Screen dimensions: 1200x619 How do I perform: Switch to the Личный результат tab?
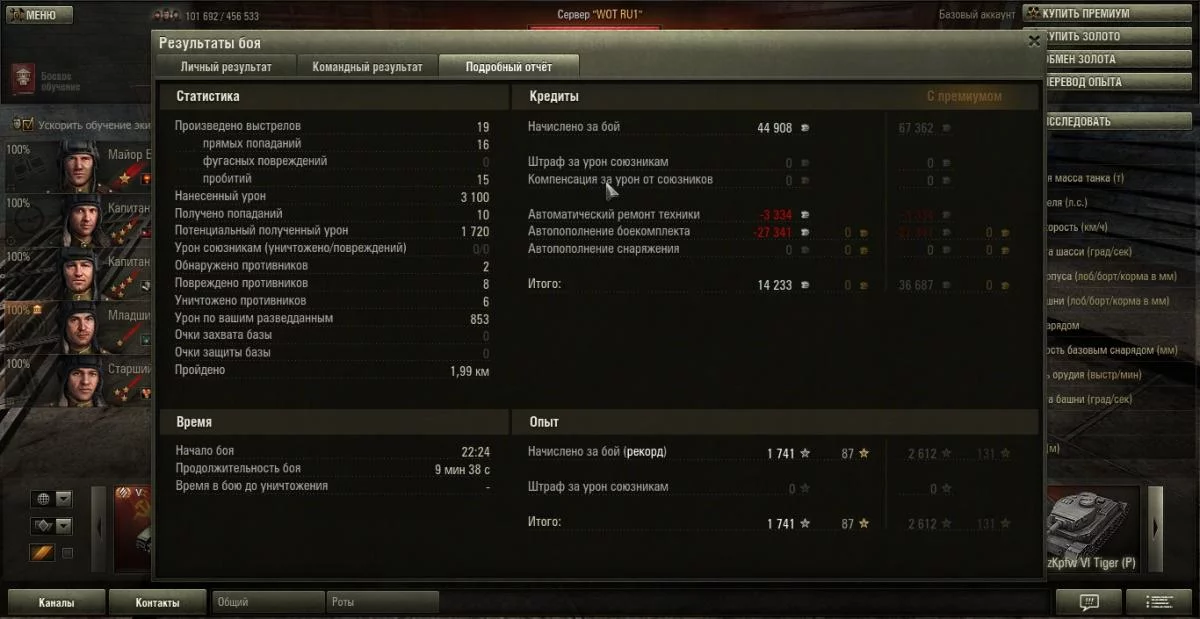coord(226,67)
